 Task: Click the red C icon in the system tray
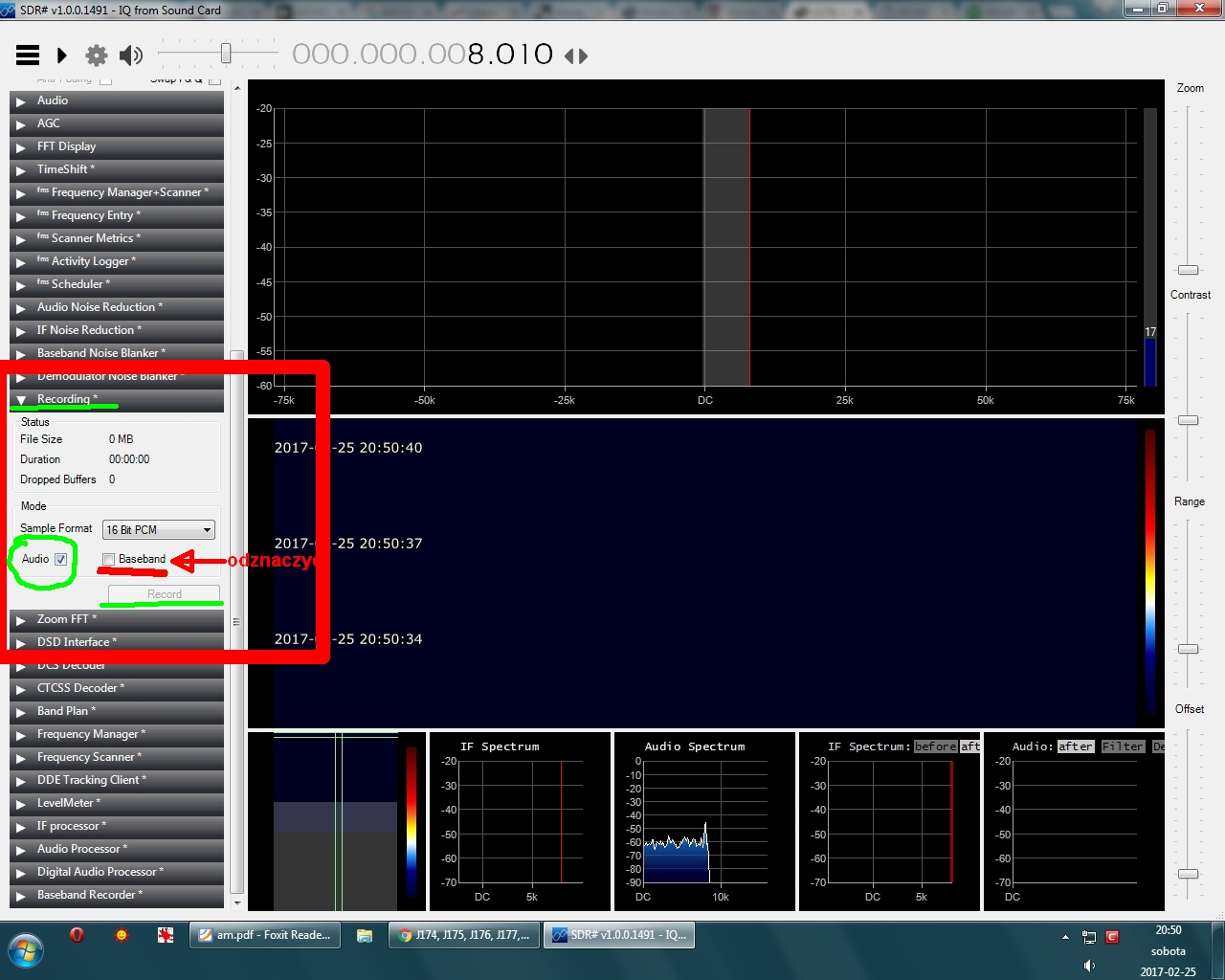click(x=1112, y=937)
